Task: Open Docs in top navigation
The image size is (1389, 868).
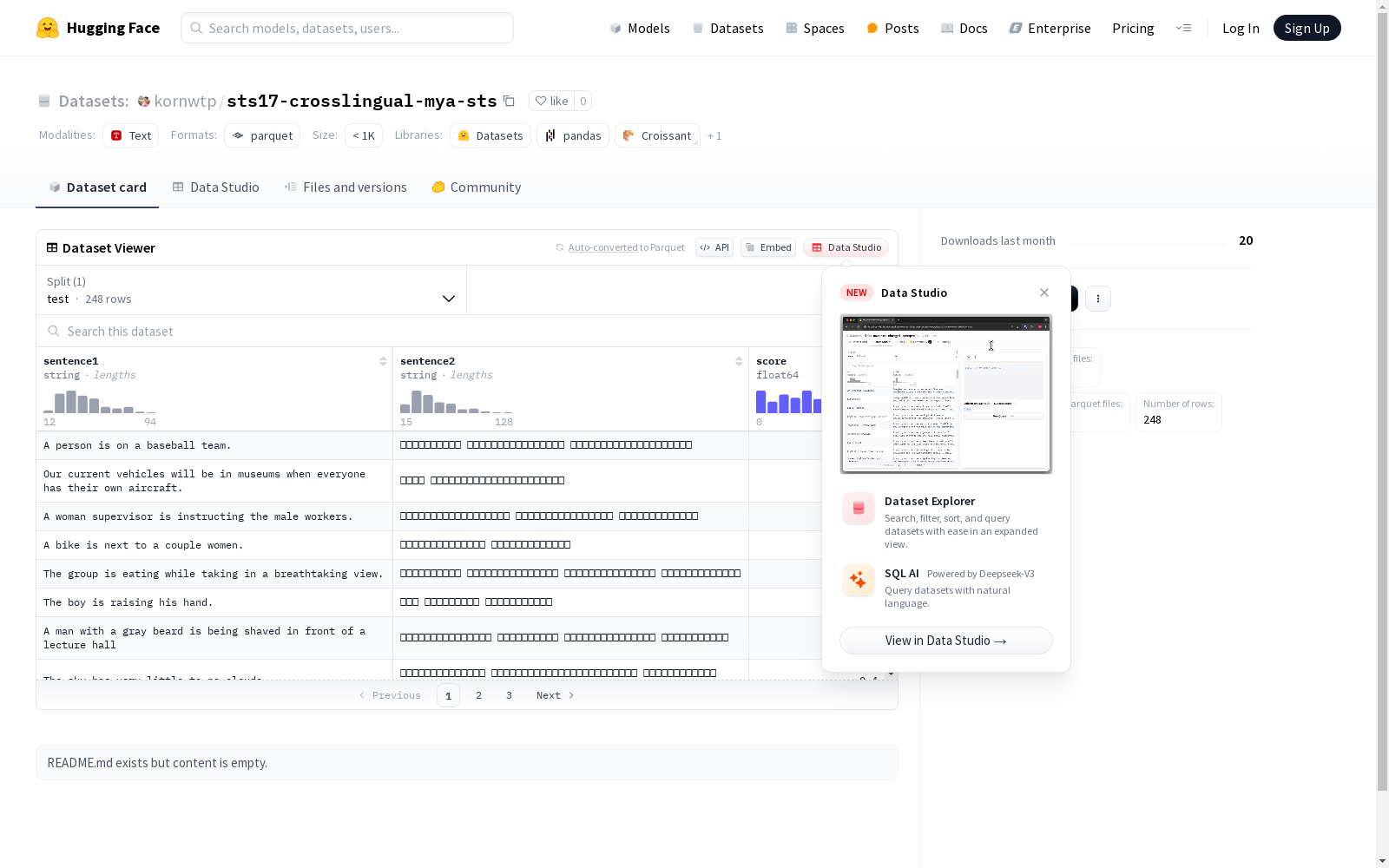Action: [964, 28]
